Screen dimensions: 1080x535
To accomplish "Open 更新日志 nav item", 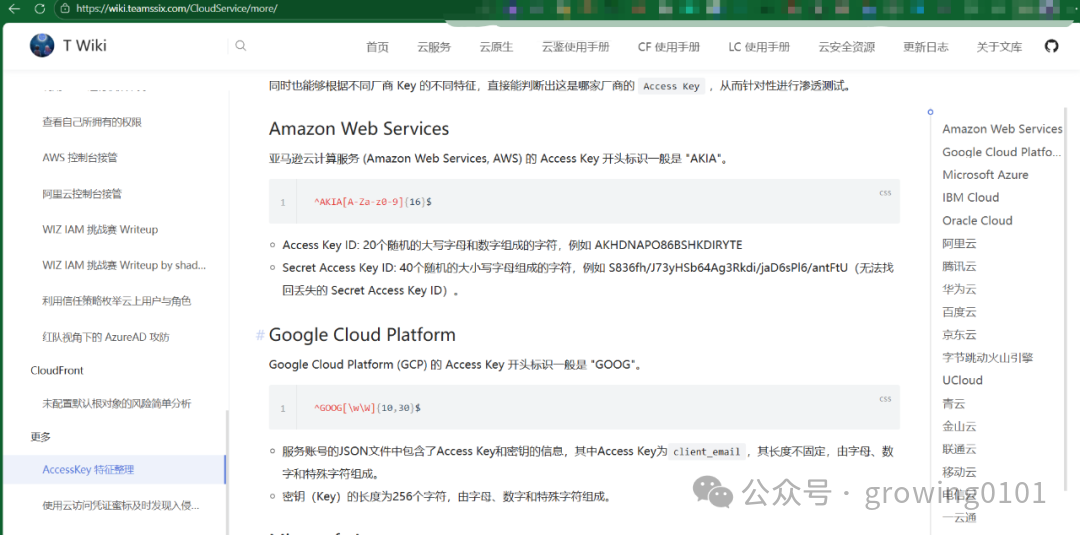I will click(926, 47).
